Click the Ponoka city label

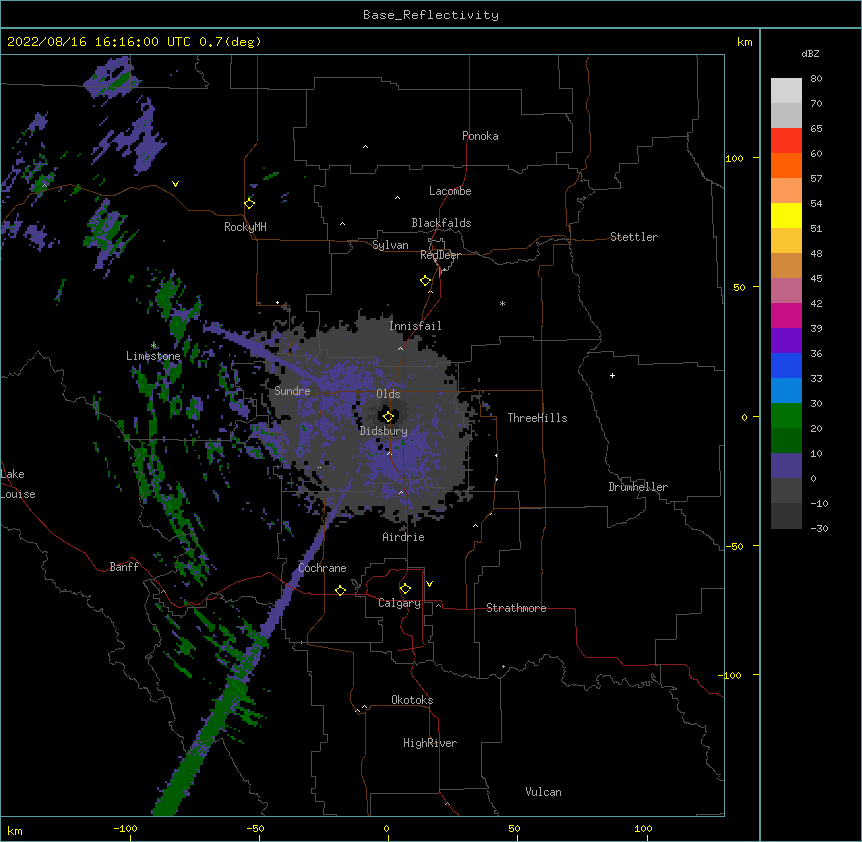[x=480, y=136]
